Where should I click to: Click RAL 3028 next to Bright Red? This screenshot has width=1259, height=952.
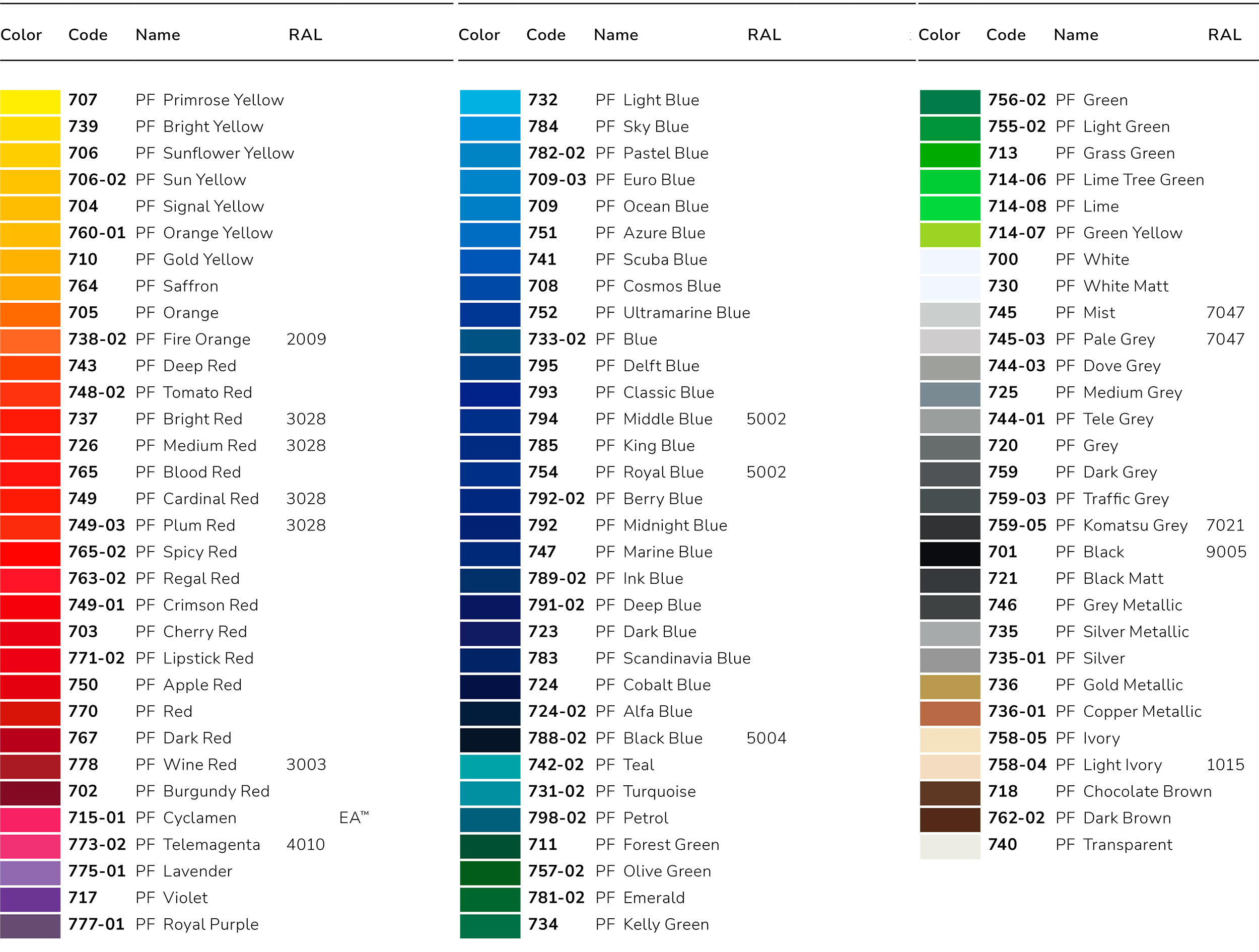click(x=306, y=419)
